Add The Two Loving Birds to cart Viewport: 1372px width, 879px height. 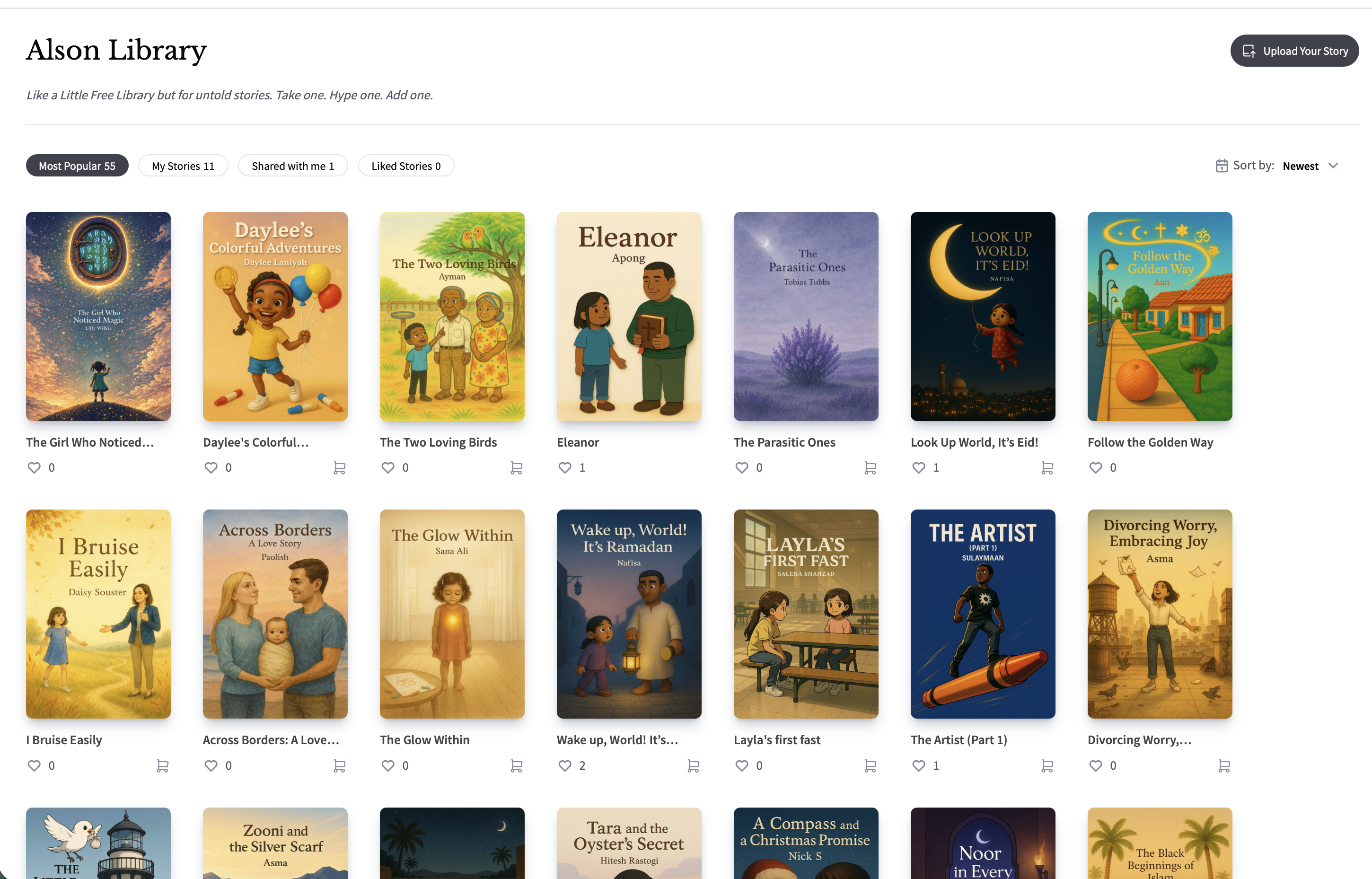pos(517,467)
